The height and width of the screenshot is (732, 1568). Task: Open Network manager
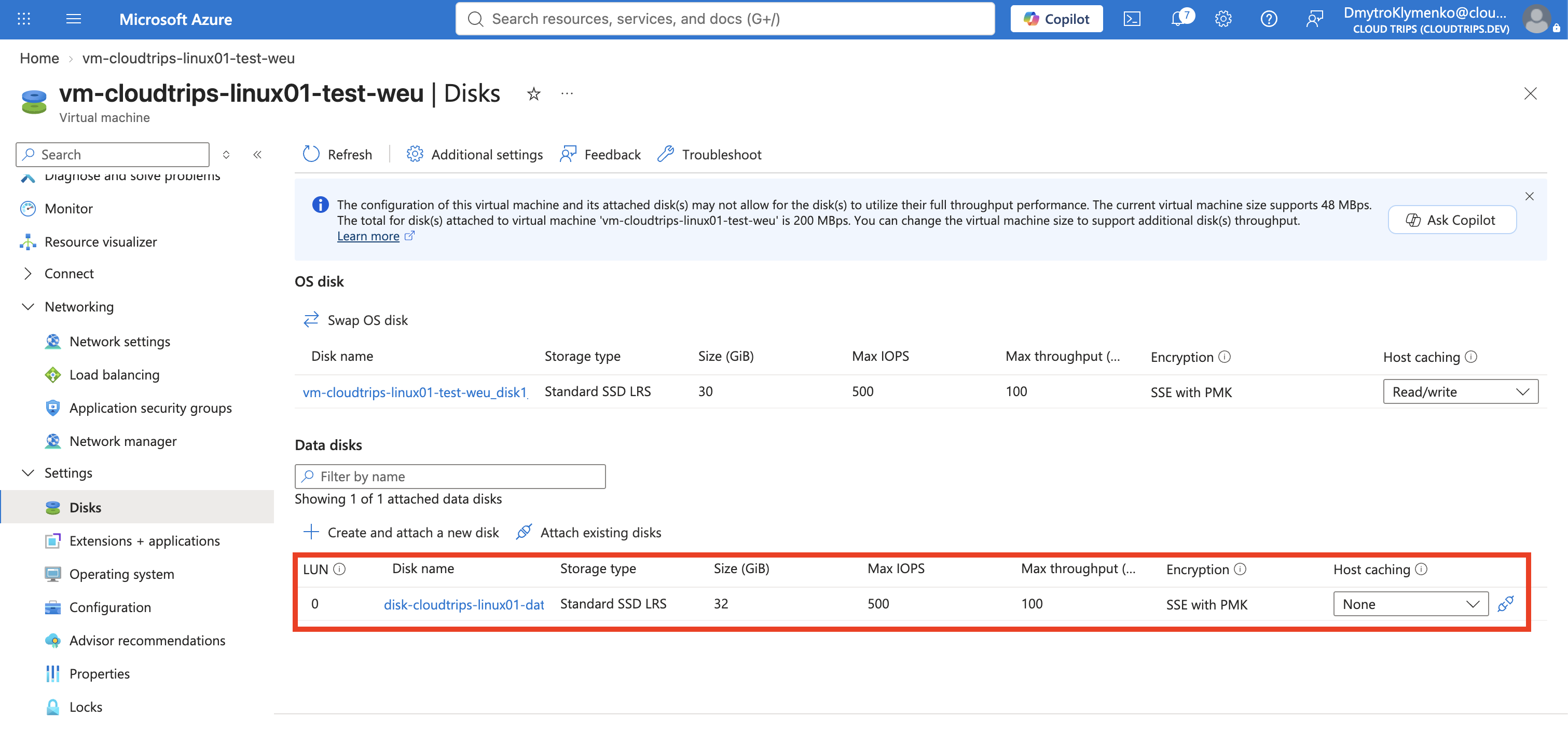click(x=123, y=441)
